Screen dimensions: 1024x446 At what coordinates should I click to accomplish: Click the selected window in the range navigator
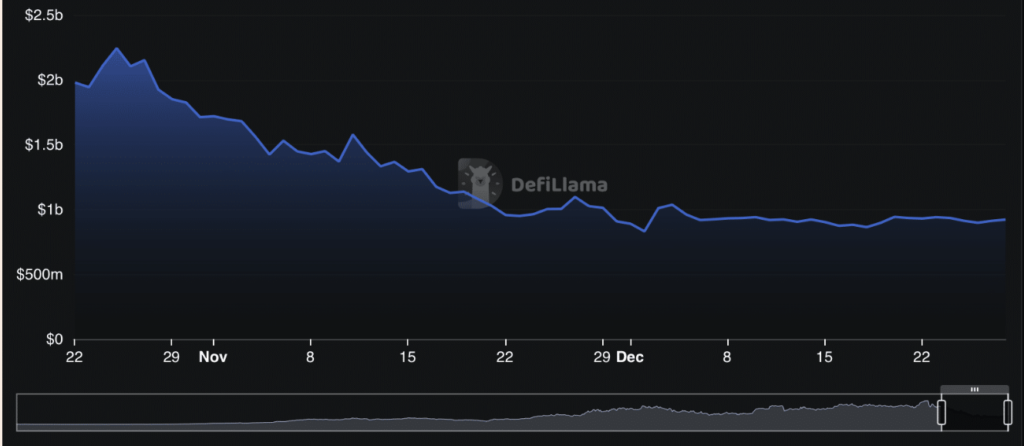pos(973,413)
